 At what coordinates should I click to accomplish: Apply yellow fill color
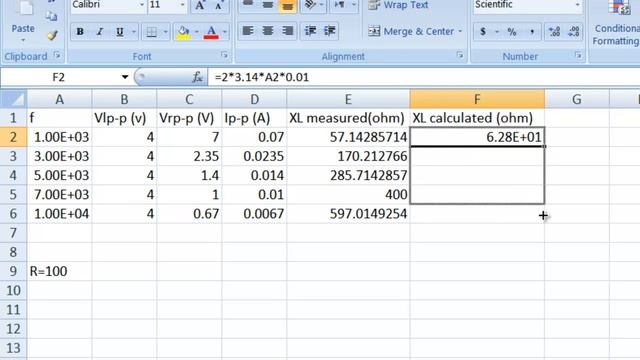click(x=183, y=32)
